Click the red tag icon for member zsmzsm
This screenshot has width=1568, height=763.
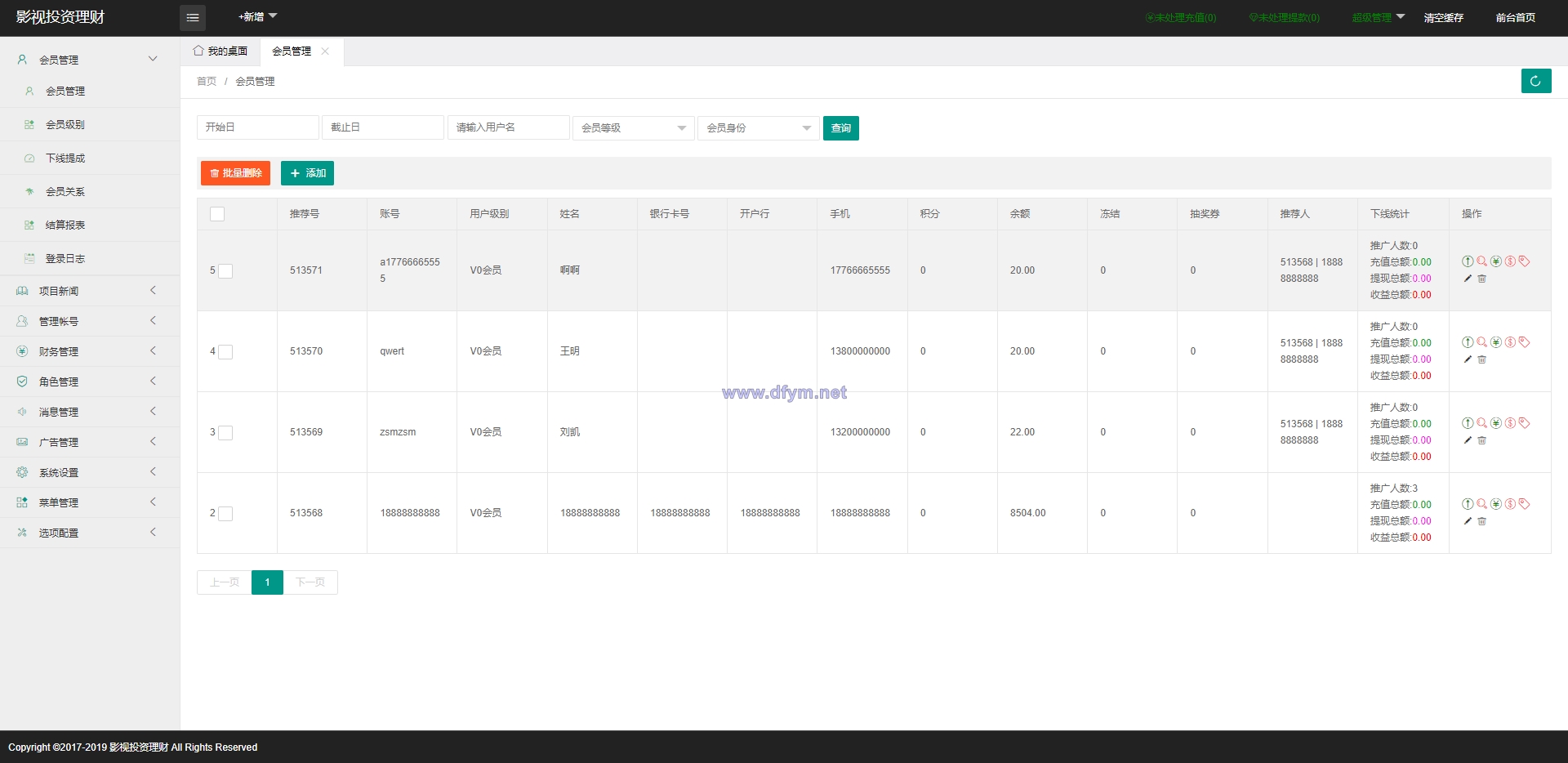1524,423
